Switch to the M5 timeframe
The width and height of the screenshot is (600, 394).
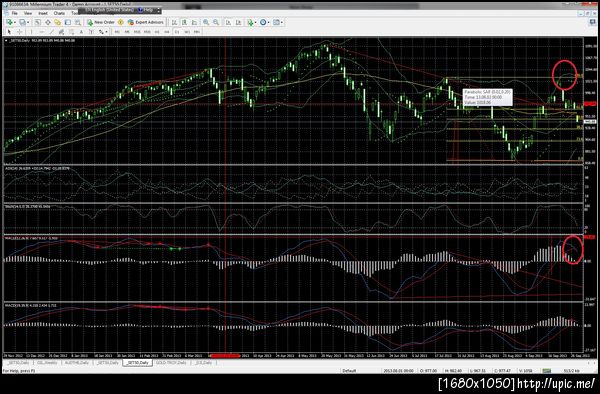click(127, 32)
